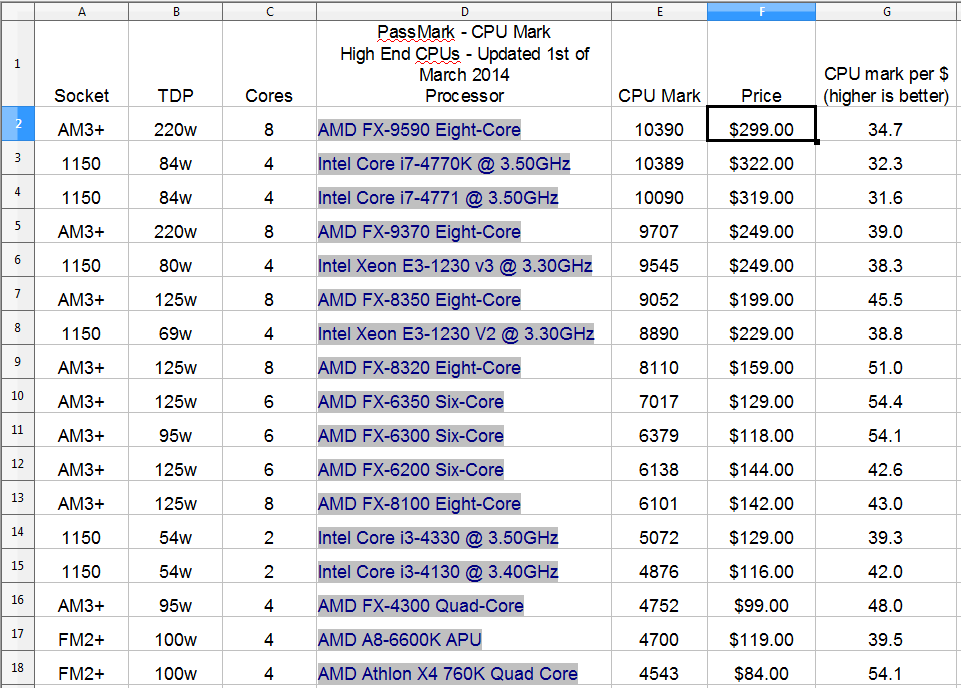The width and height of the screenshot is (961, 688).
Task: Open Intel Xeon E3-1230 V2 link
Action: (456, 333)
